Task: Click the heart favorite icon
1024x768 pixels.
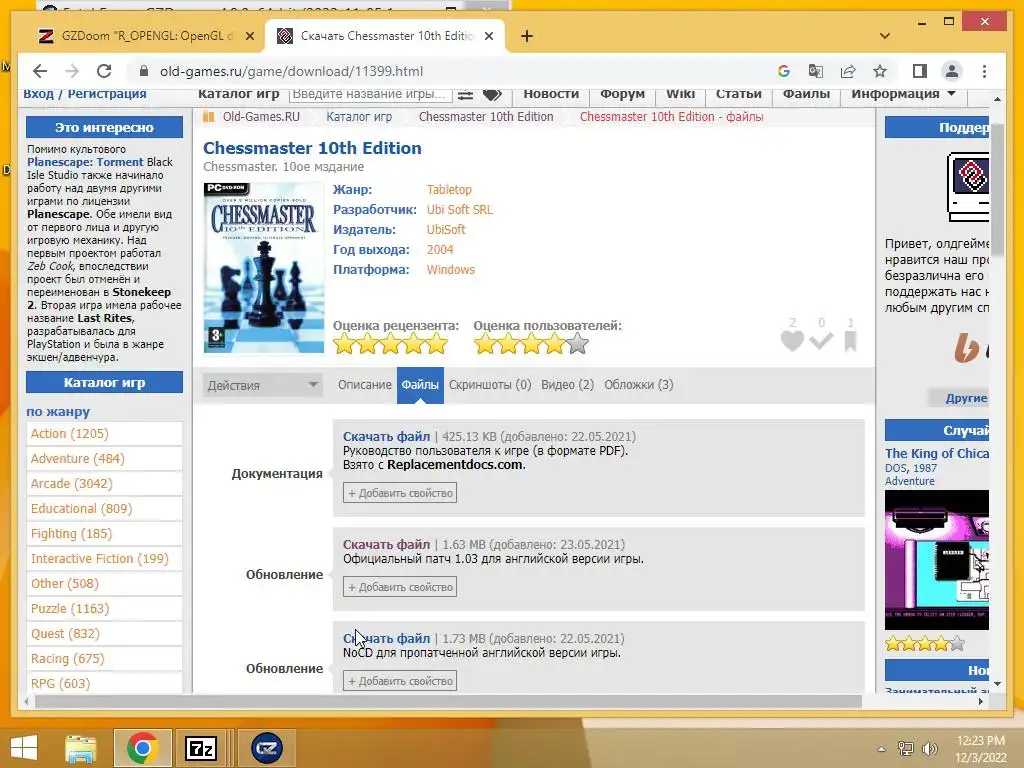Action: pyautogui.click(x=792, y=340)
